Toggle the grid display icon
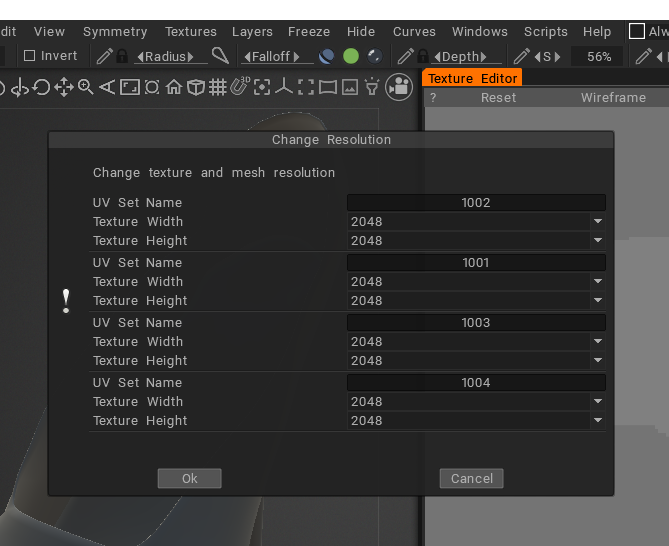 218,88
